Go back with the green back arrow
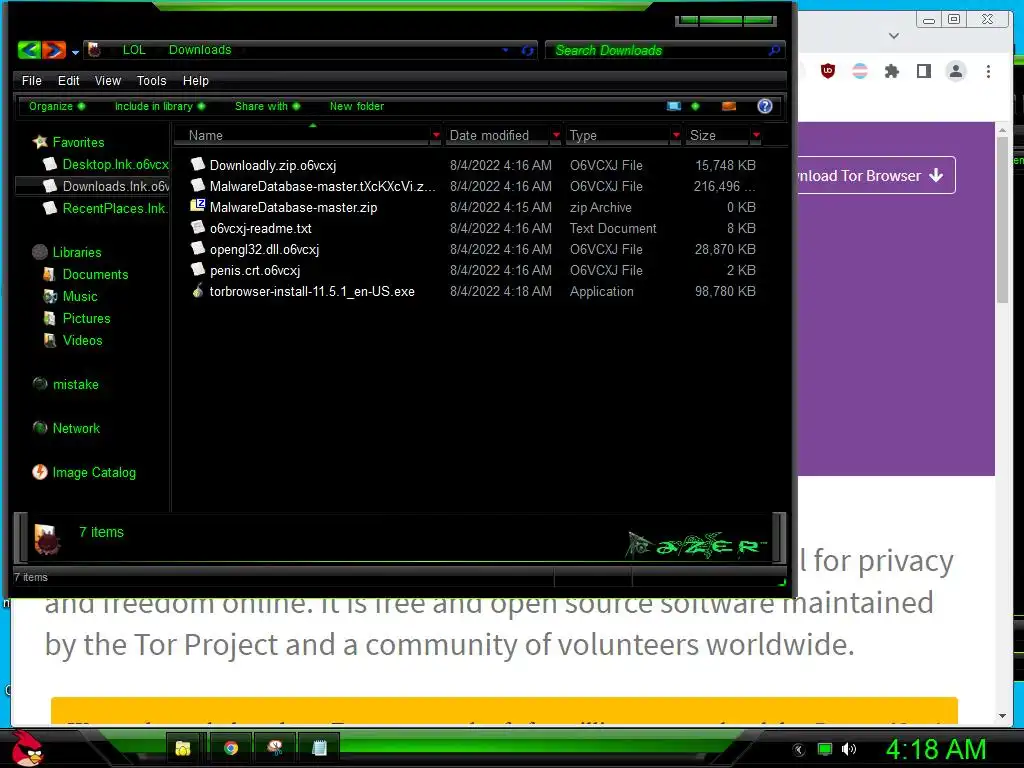Image resolution: width=1024 pixels, height=768 pixels. click(x=29, y=50)
